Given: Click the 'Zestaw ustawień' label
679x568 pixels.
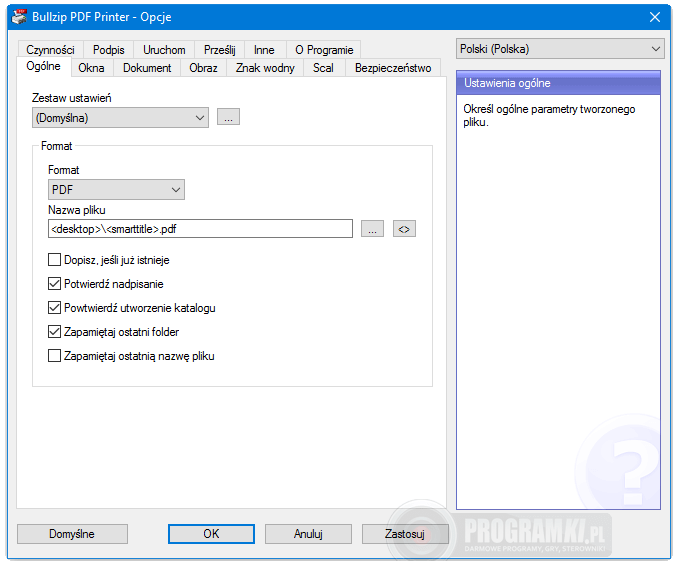Looking at the screenshot, I should tap(71, 98).
